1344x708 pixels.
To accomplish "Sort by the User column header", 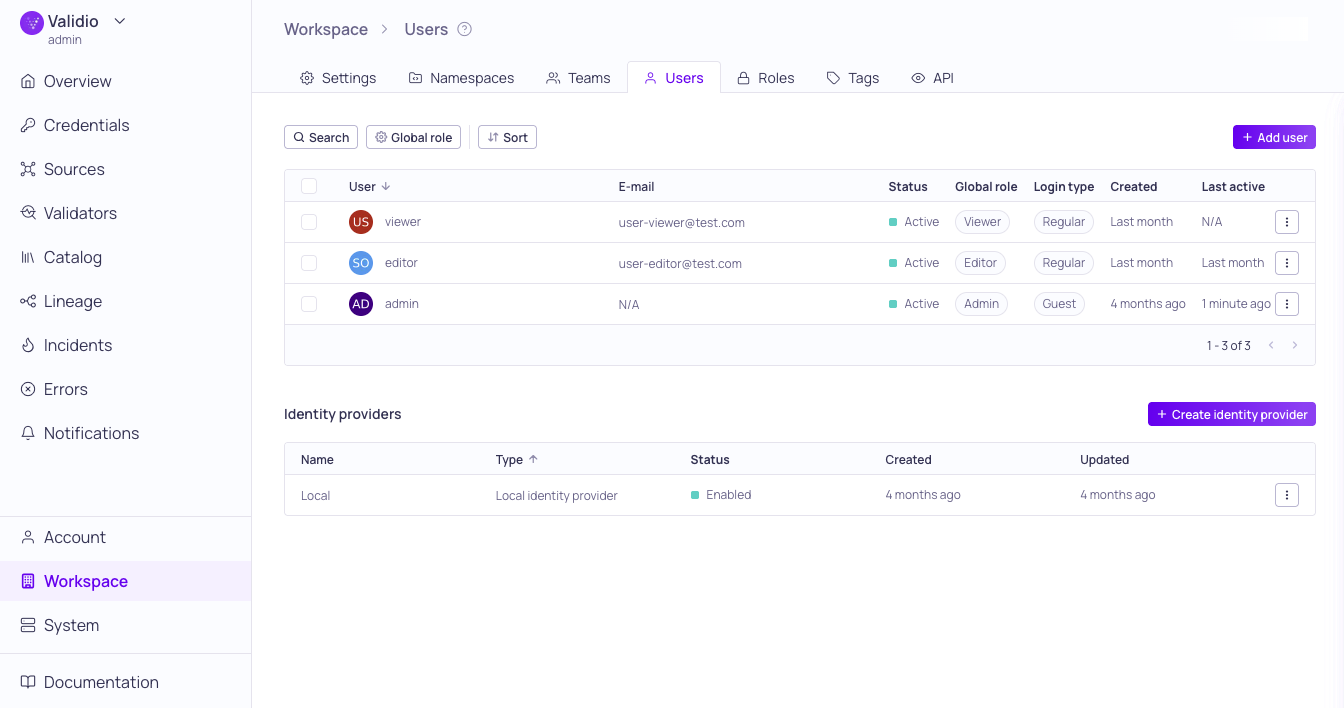I will click(x=369, y=186).
